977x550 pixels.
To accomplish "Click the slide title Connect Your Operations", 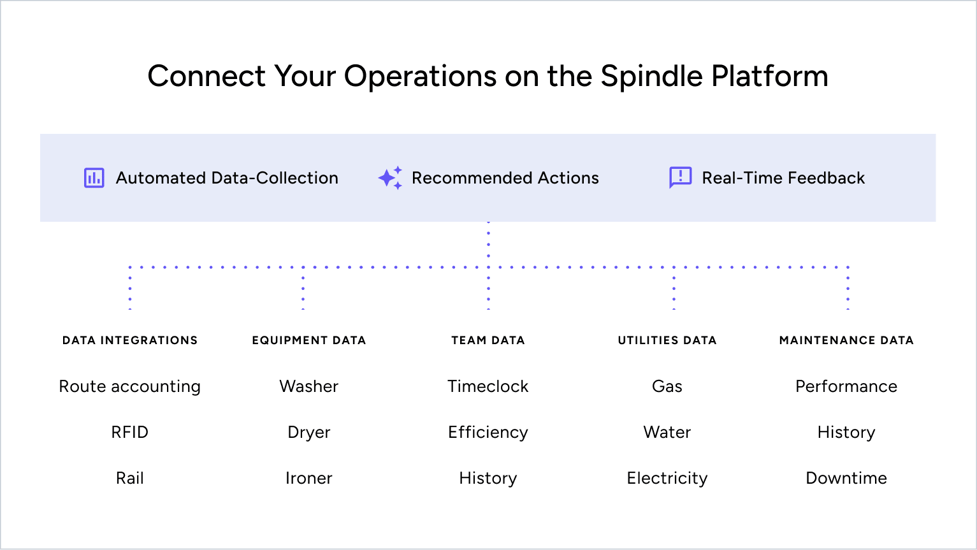I will [488, 76].
